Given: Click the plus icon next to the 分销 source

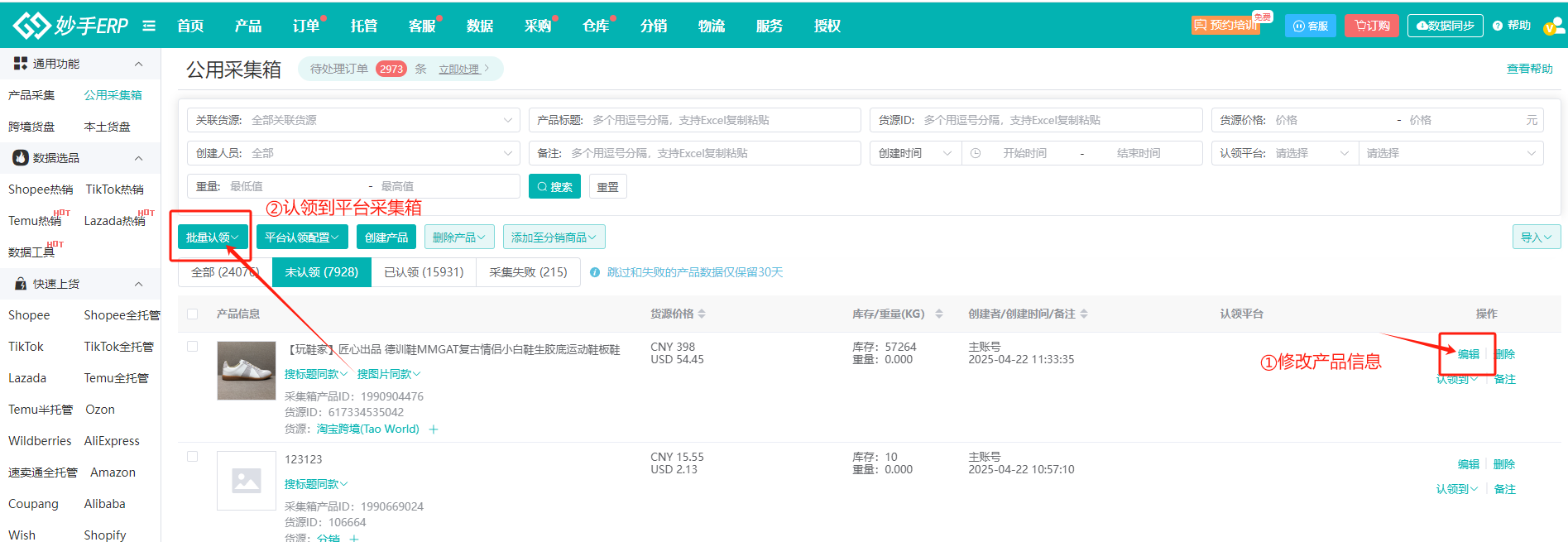Looking at the screenshot, I should click(x=354, y=538).
